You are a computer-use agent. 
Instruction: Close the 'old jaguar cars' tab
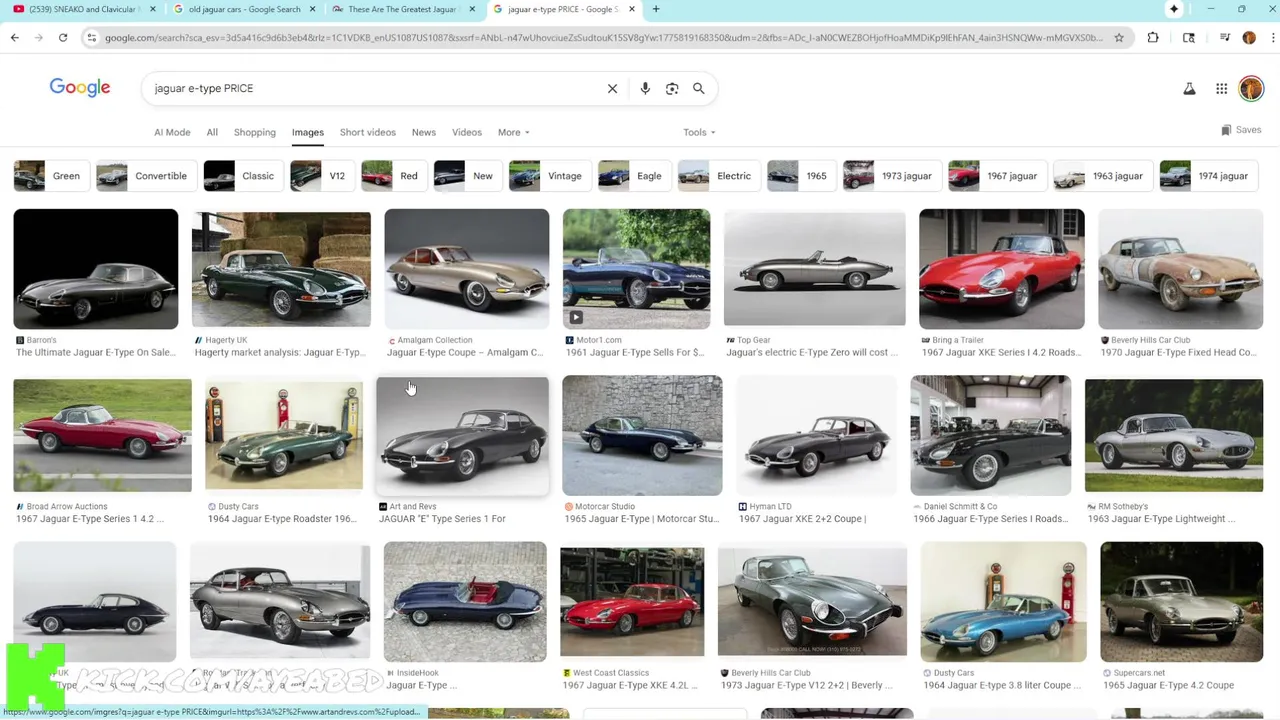tap(313, 9)
